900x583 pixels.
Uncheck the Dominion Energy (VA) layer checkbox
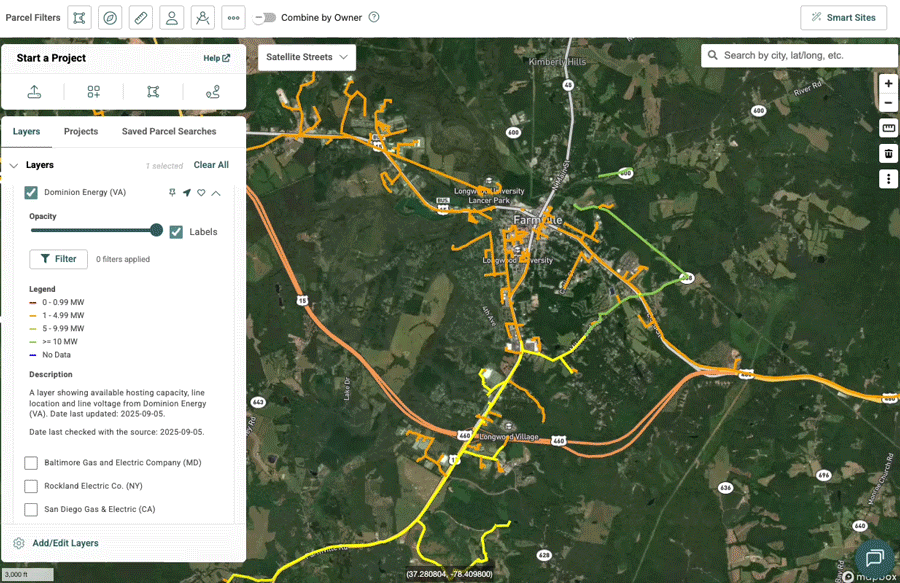(x=31, y=193)
